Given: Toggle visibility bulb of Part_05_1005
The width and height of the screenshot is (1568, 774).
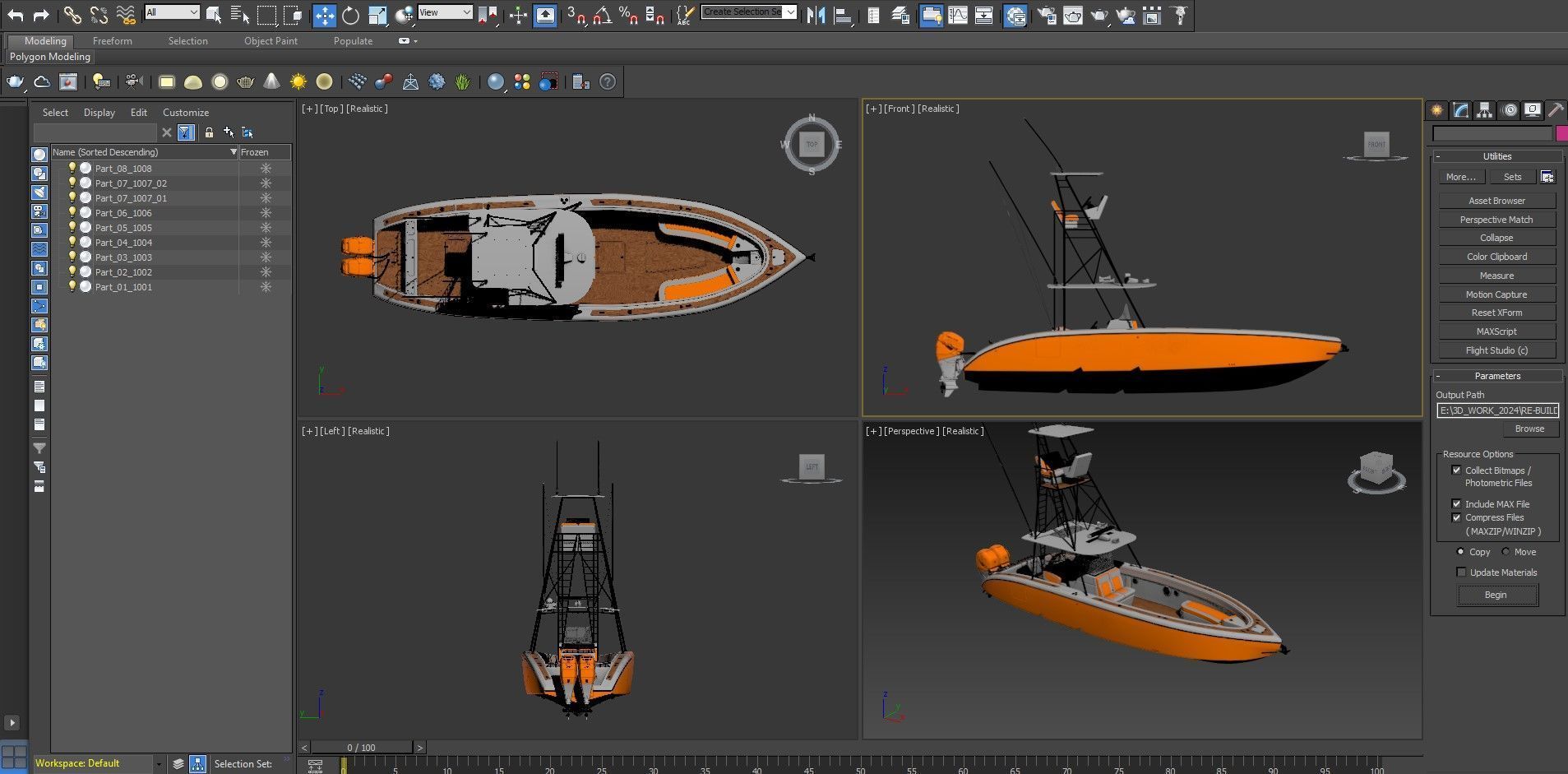Looking at the screenshot, I should 72,227.
